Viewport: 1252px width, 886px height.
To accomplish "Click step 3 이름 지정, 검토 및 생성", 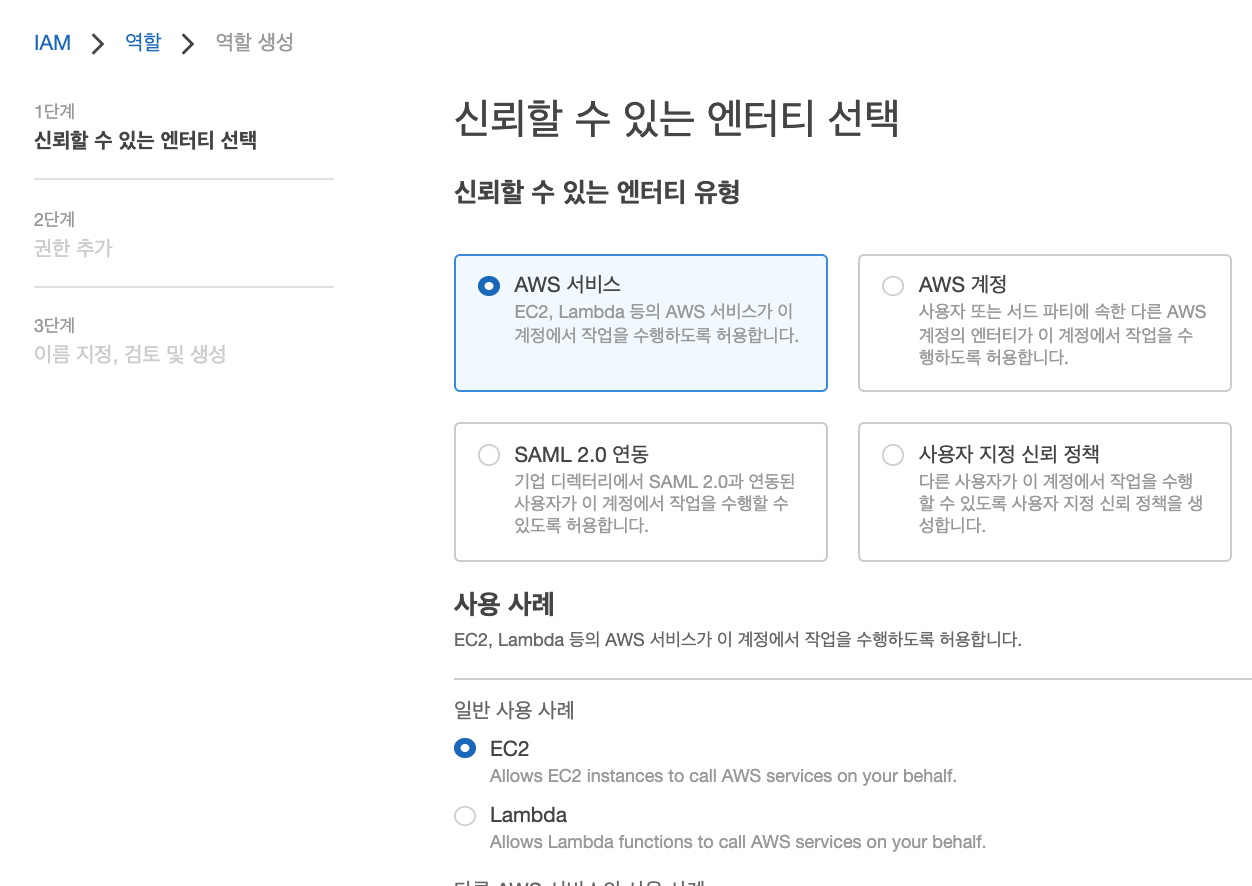I will coord(130,354).
